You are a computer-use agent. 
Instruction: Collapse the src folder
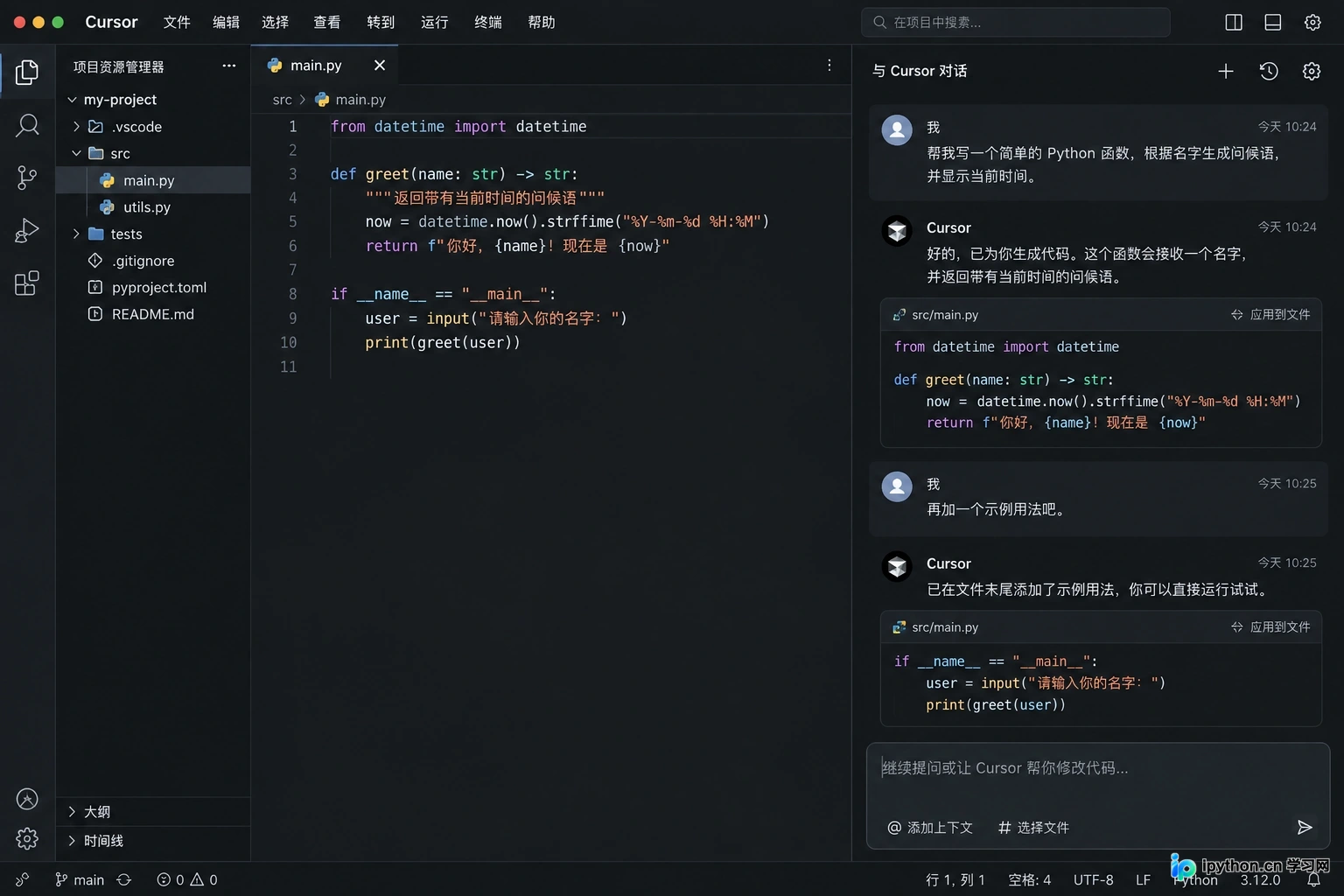(76, 153)
